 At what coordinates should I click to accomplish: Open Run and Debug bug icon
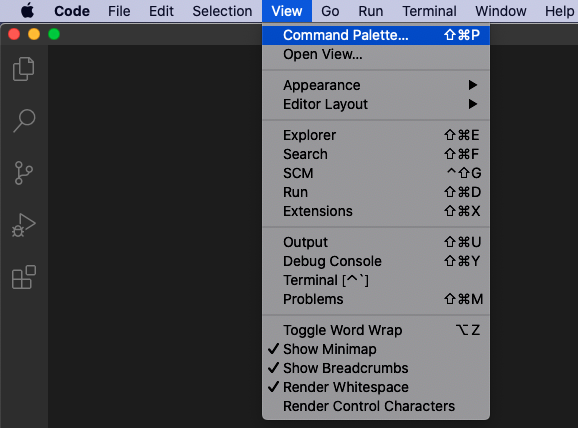[x=24, y=225]
